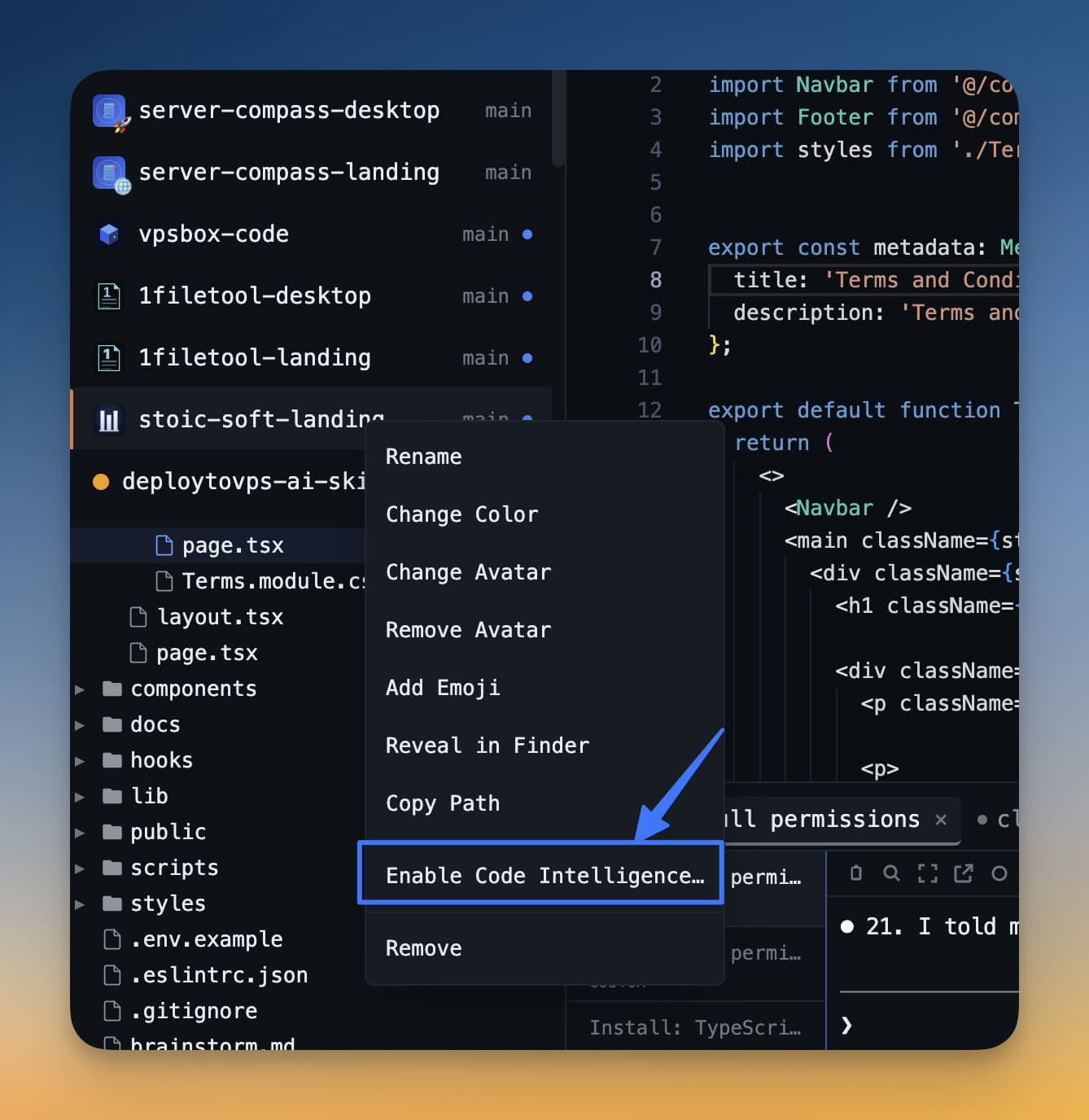Click the copy icon in the terminal panel toolbar
This screenshot has width=1089, height=1120.
855,873
